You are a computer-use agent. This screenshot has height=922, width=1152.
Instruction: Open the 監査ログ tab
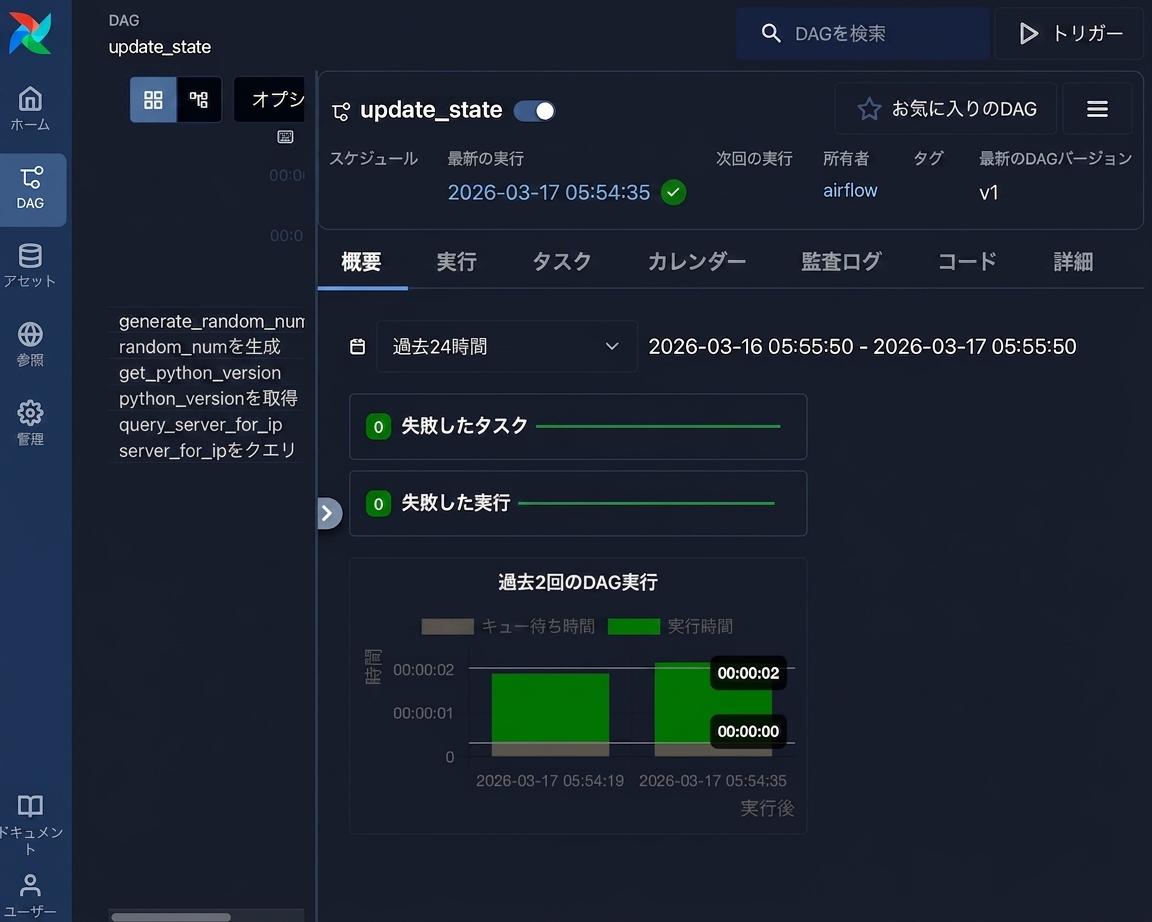coord(840,262)
